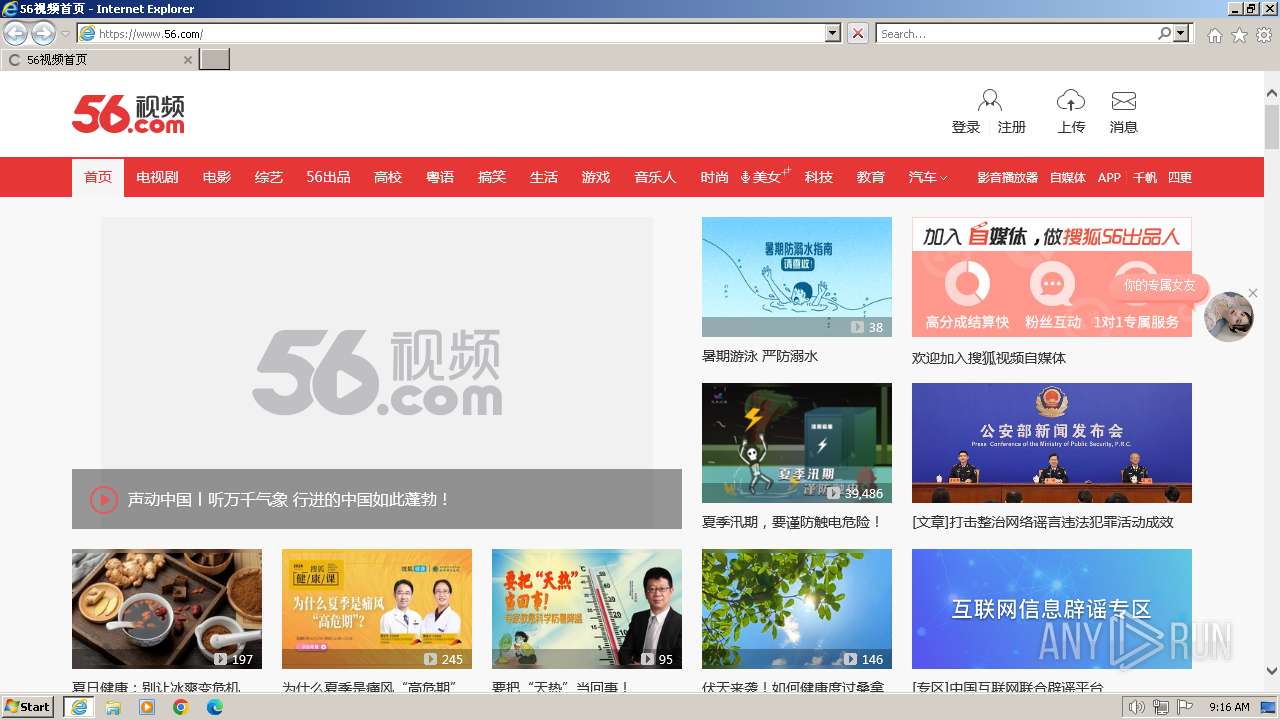Open a new blank tab
The width and height of the screenshot is (1280, 720).
(215, 59)
